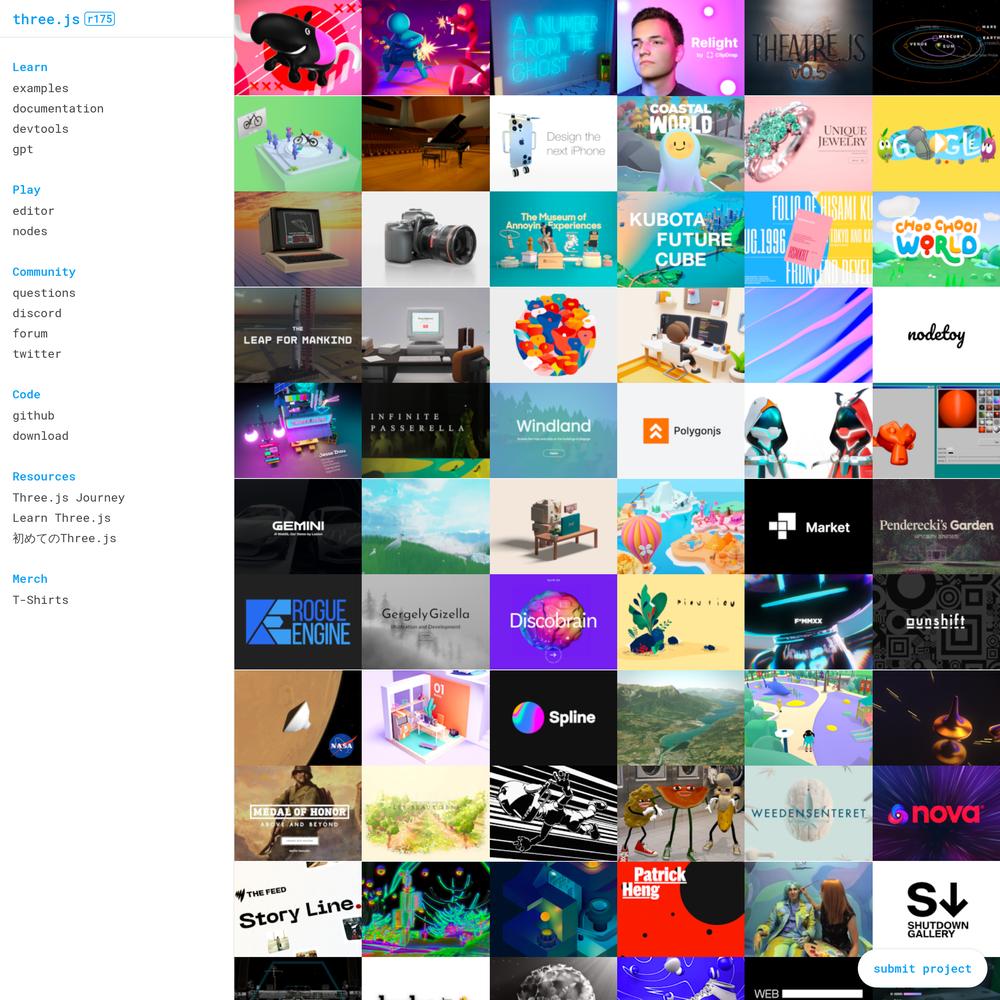Open the twitter link
This screenshot has height=1000, width=1000.
pyautogui.click(x=37, y=354)
